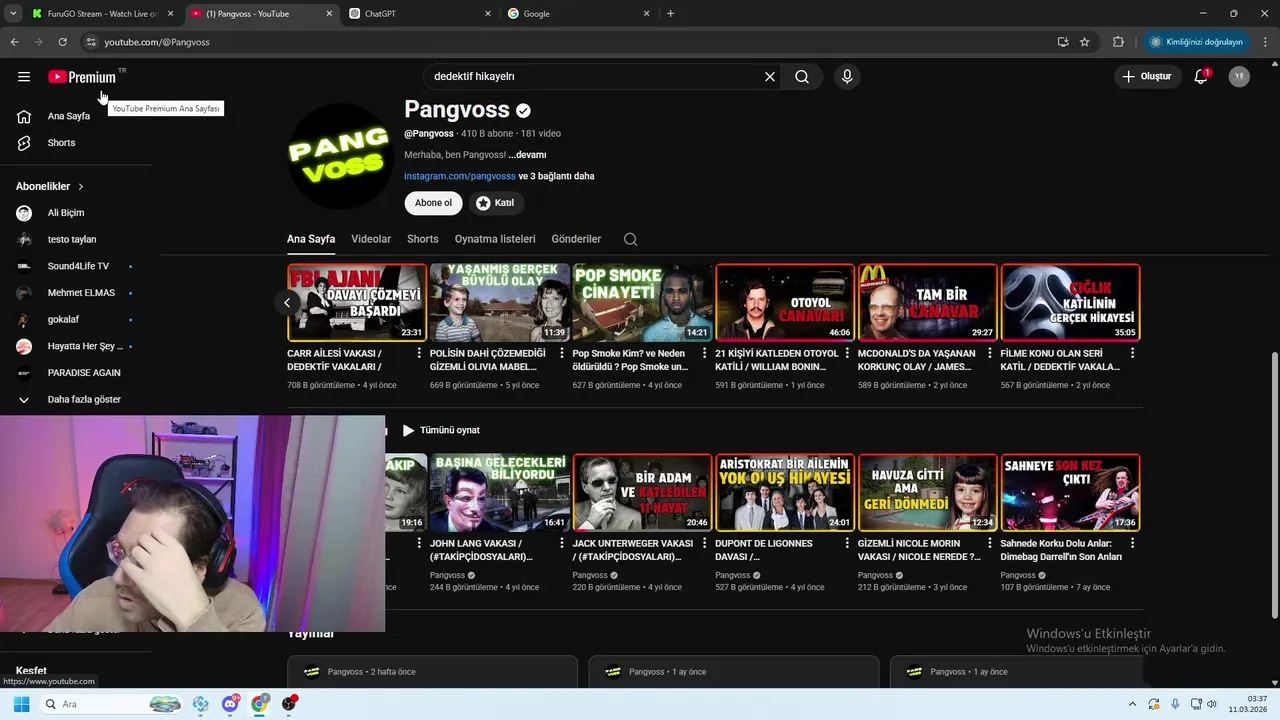The image size is (1280, 720).
Task: Open more options for MCDONALD'S video
Action: click(990, 353)
